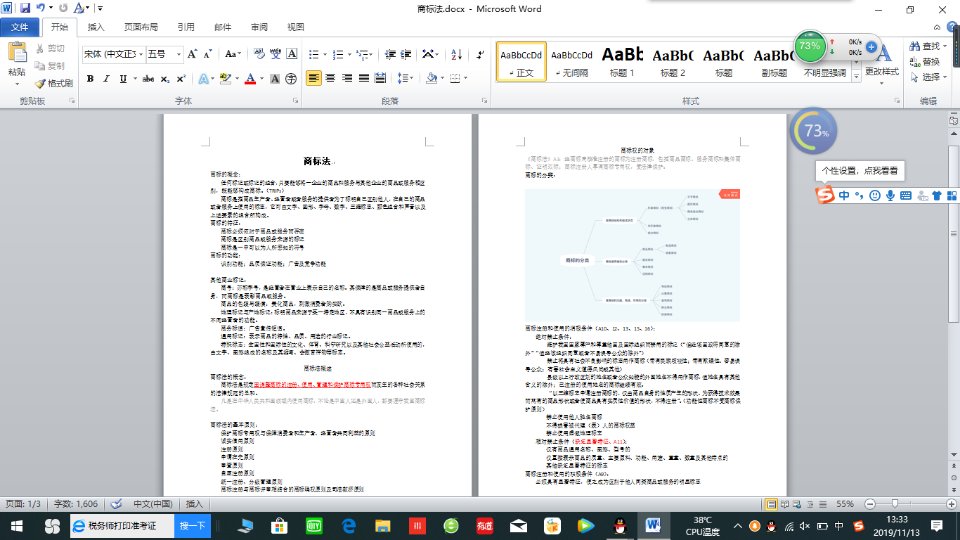This screenshot has width=960, height=540.
Task: Switch to the Page Layout (页面布局) tab
Action: [x=141, y=27]
